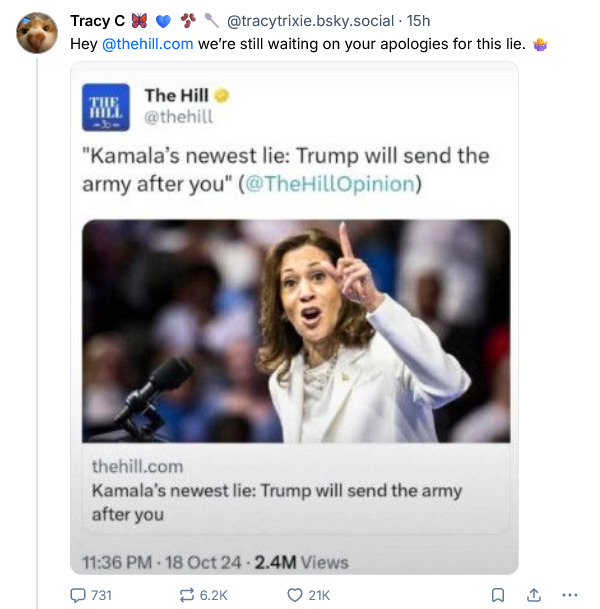600x609 pixels.
Task: Click the 6.2K reposts count
Action: [214, 595]
